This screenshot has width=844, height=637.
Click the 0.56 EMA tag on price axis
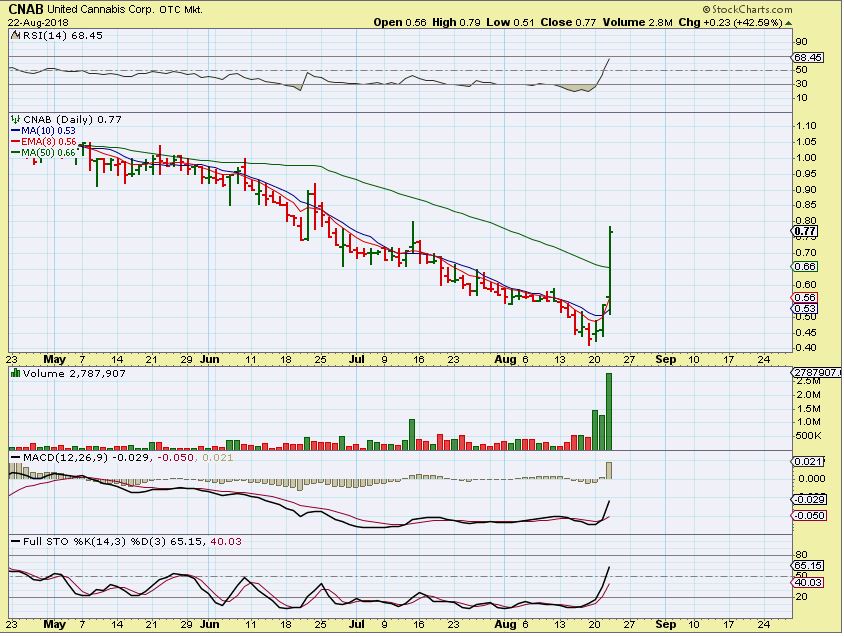tap(805, 298)
